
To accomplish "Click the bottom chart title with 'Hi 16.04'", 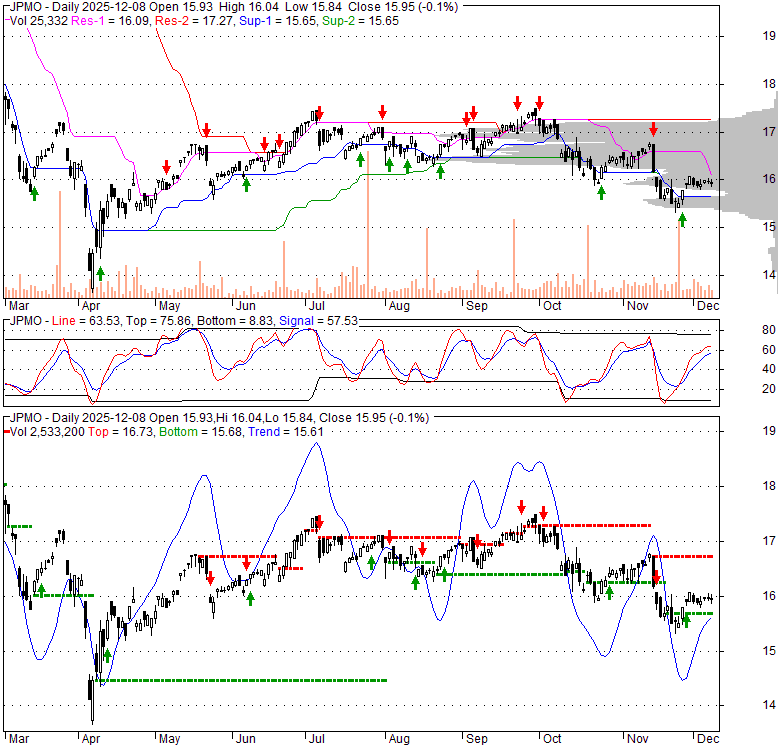I will pos(219,418).
